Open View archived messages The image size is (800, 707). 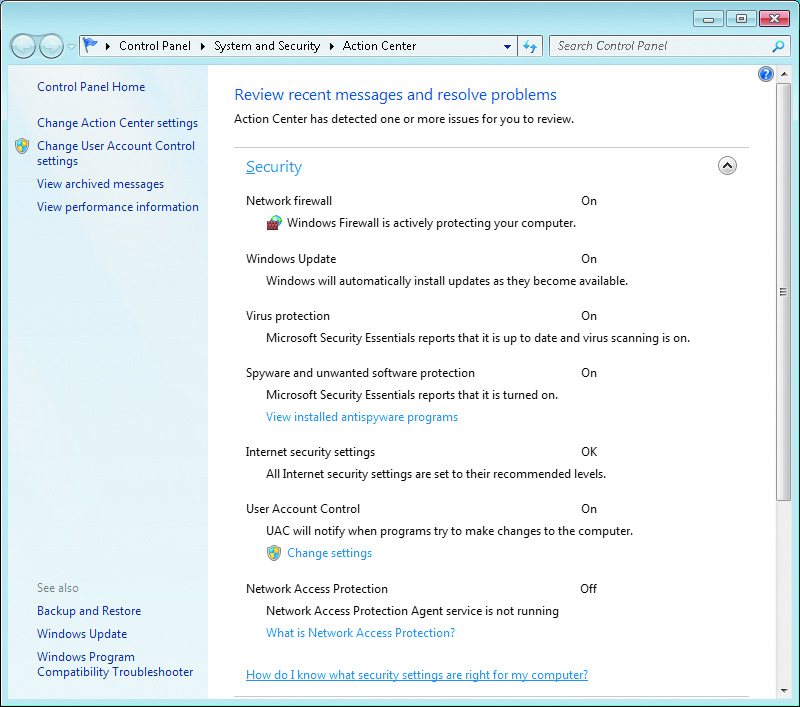(x=101, y=184)
